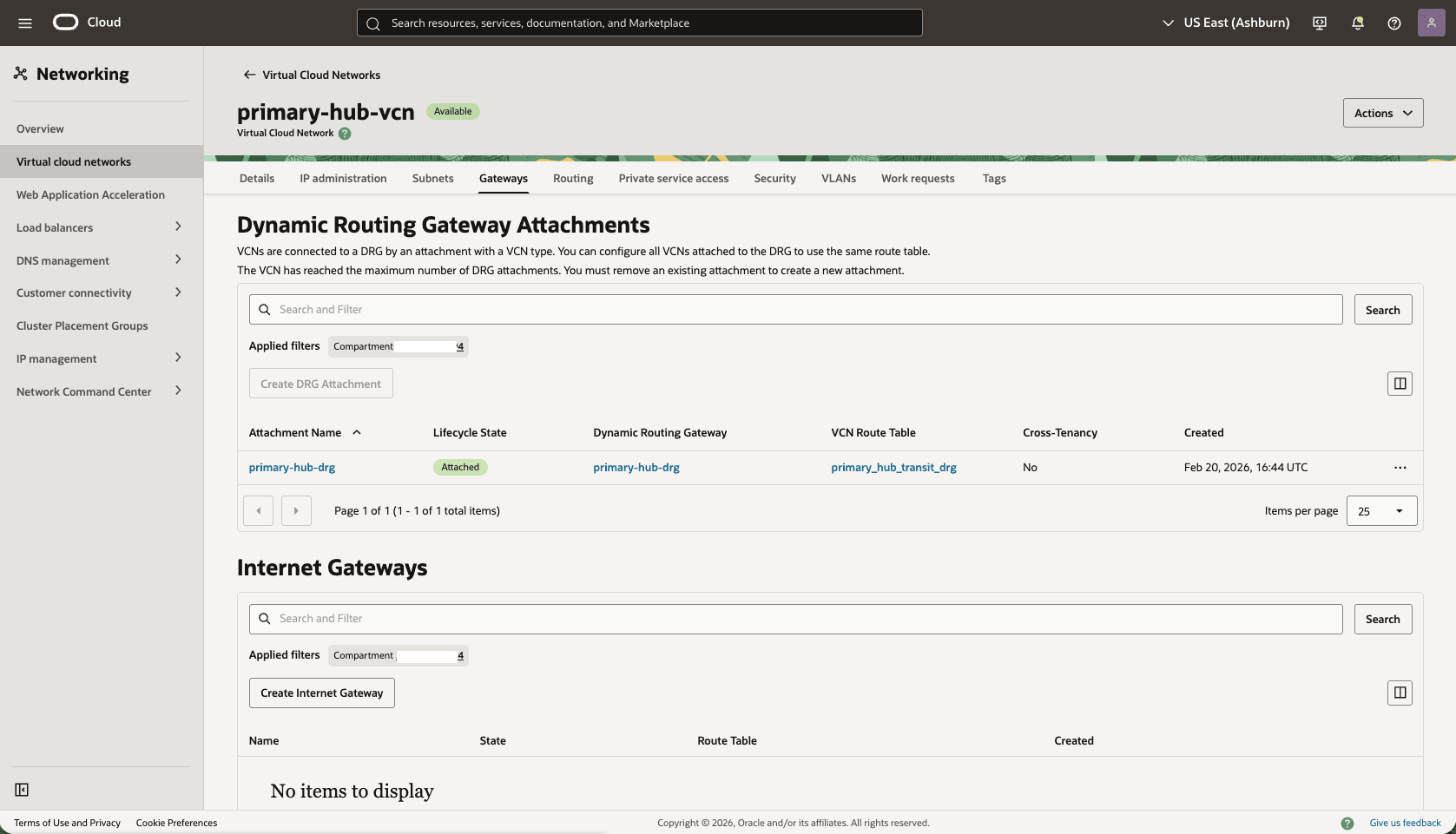Open the Actions dropdown
Viewport: 1456px width, 834px height.
click(x=1382, y=113)
